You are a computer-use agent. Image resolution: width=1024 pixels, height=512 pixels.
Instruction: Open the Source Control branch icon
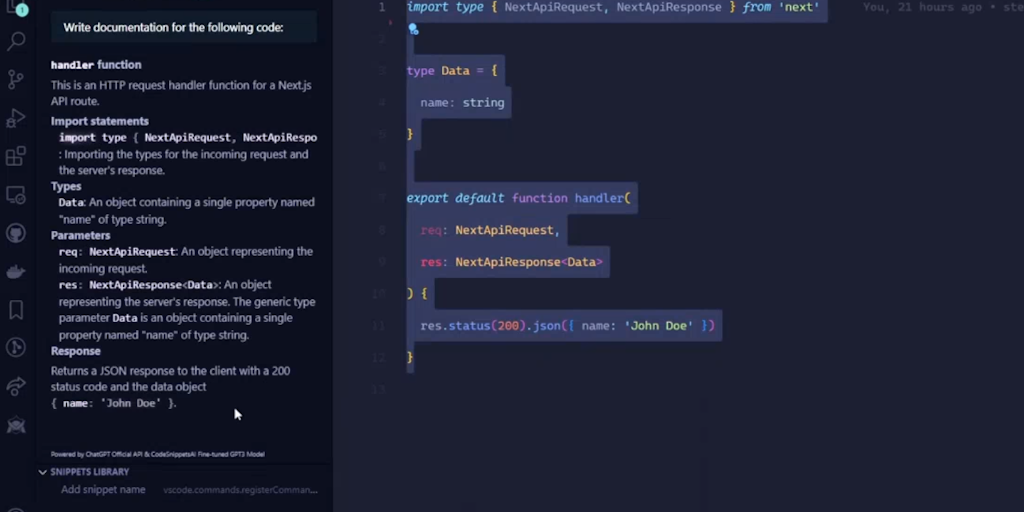pyautogui.click(x=16, y=80)
